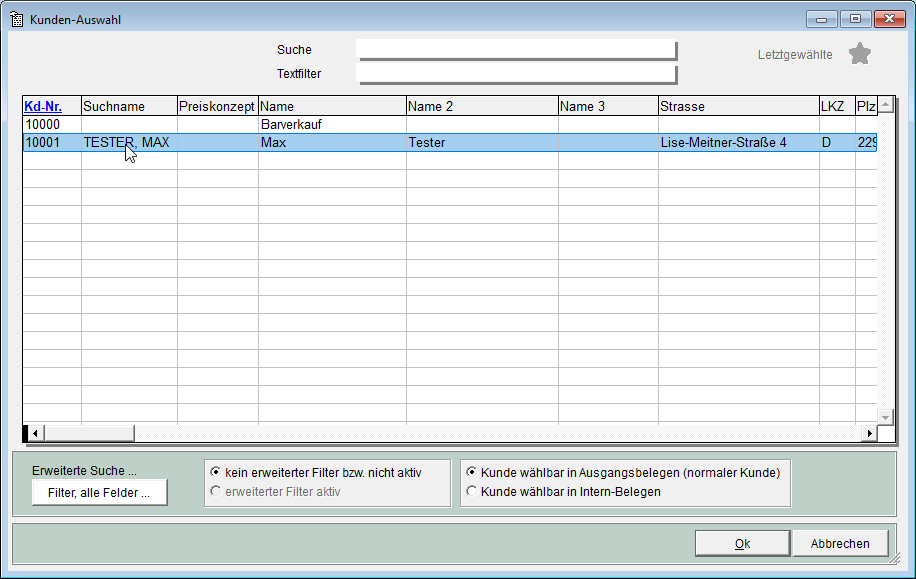
Task: Click the Name 3 column header
Action: pos(608,106)
